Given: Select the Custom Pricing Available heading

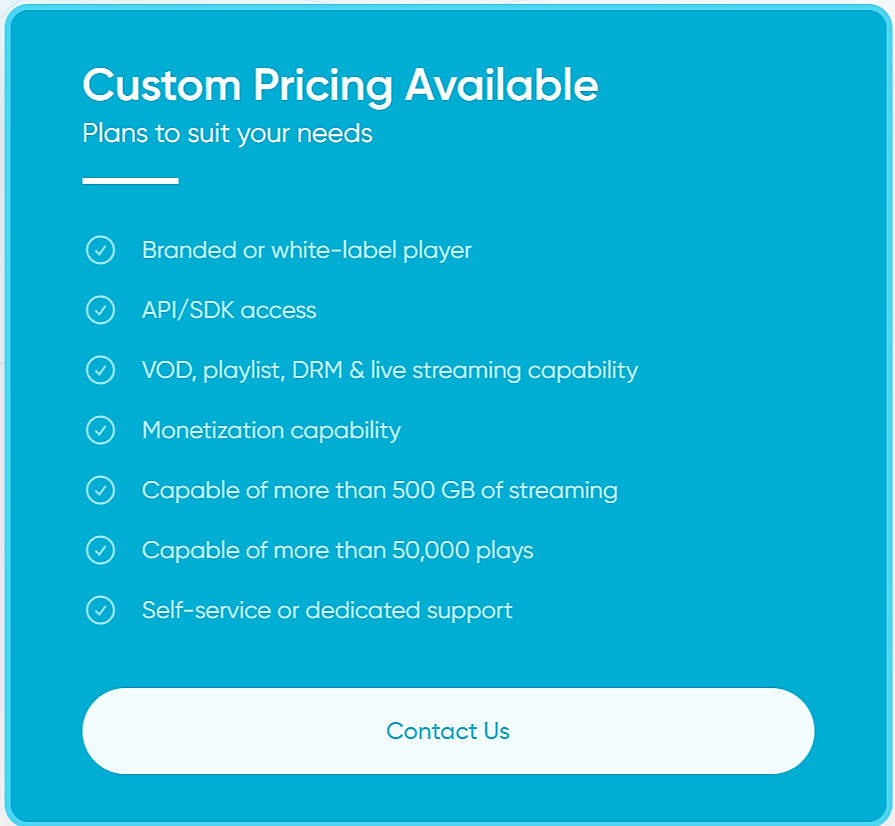Looking at the screenshot, I should tap(340, 85).
